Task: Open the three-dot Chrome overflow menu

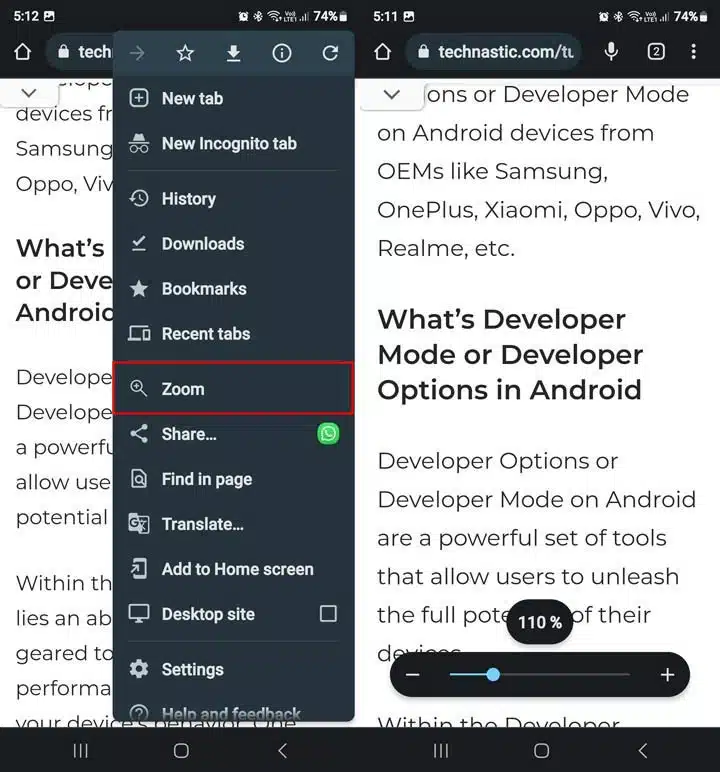Action: point(693,51)
